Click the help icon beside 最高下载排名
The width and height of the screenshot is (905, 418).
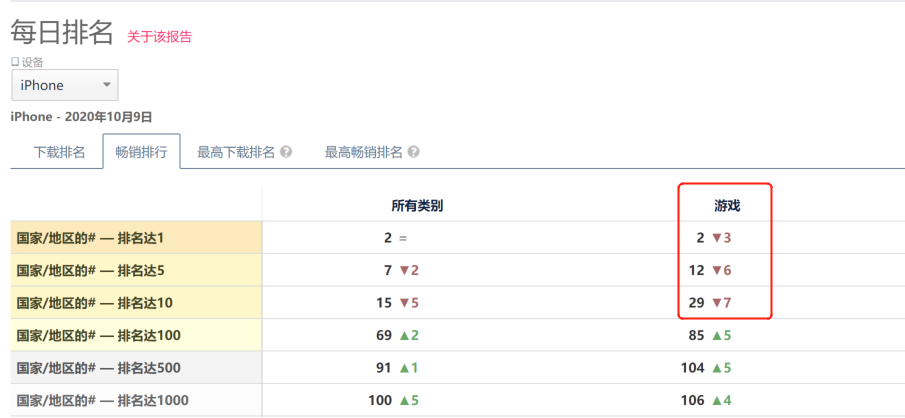click(x=286, y=153)
